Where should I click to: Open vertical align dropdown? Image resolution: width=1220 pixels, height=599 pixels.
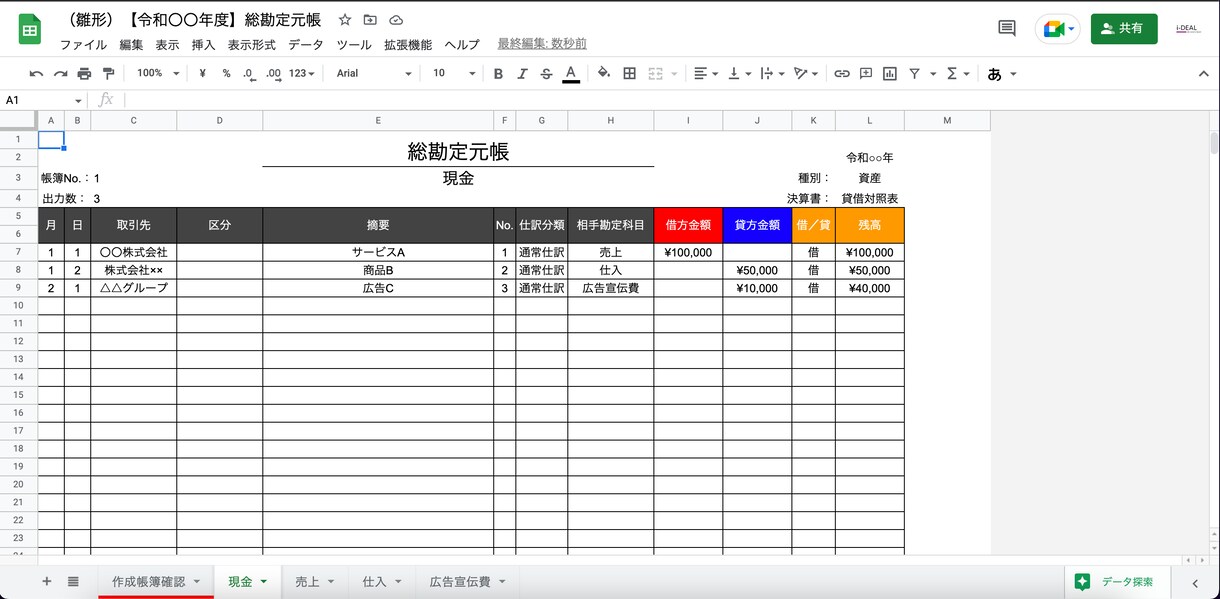pyautogui.click(x=739, y=73)
